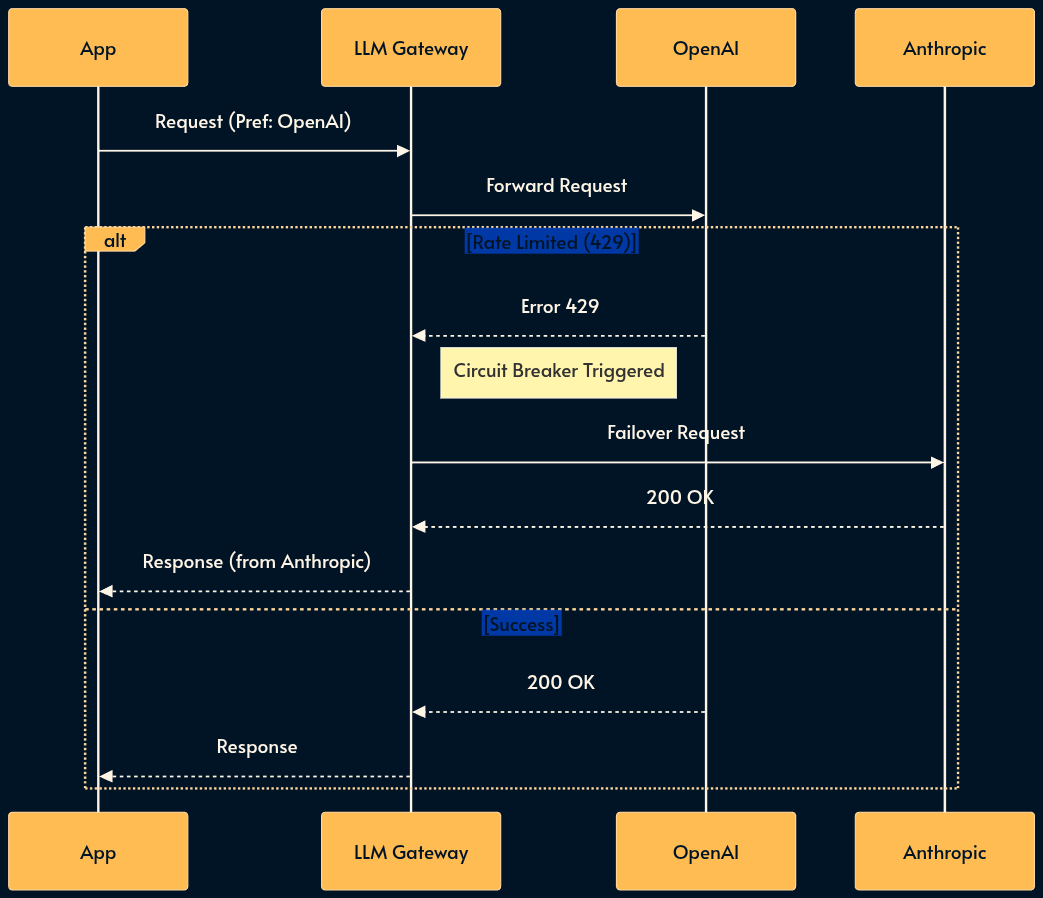Click the '200 OK' label from Anthropic

pos(680,498)
